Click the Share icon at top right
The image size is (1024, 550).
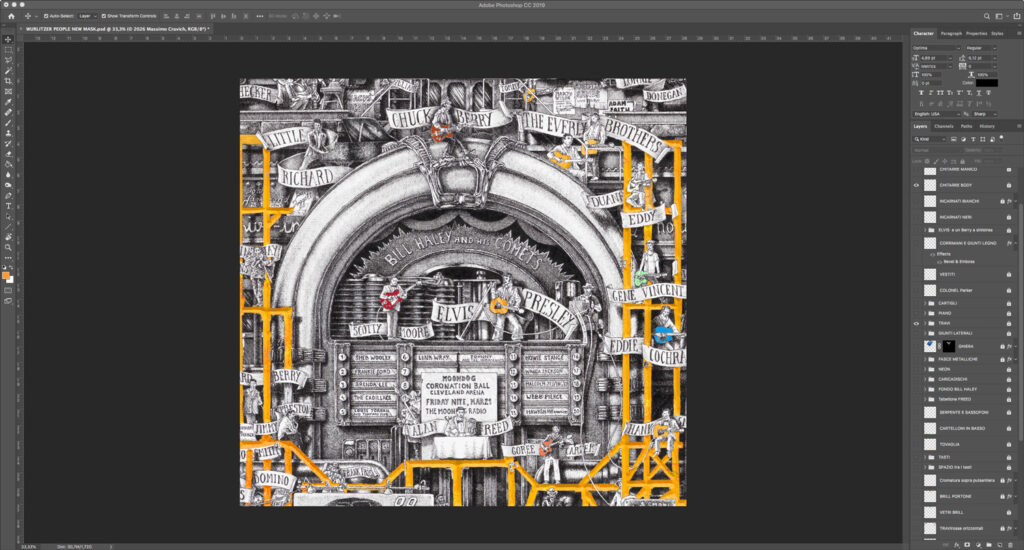(1017, 16)
